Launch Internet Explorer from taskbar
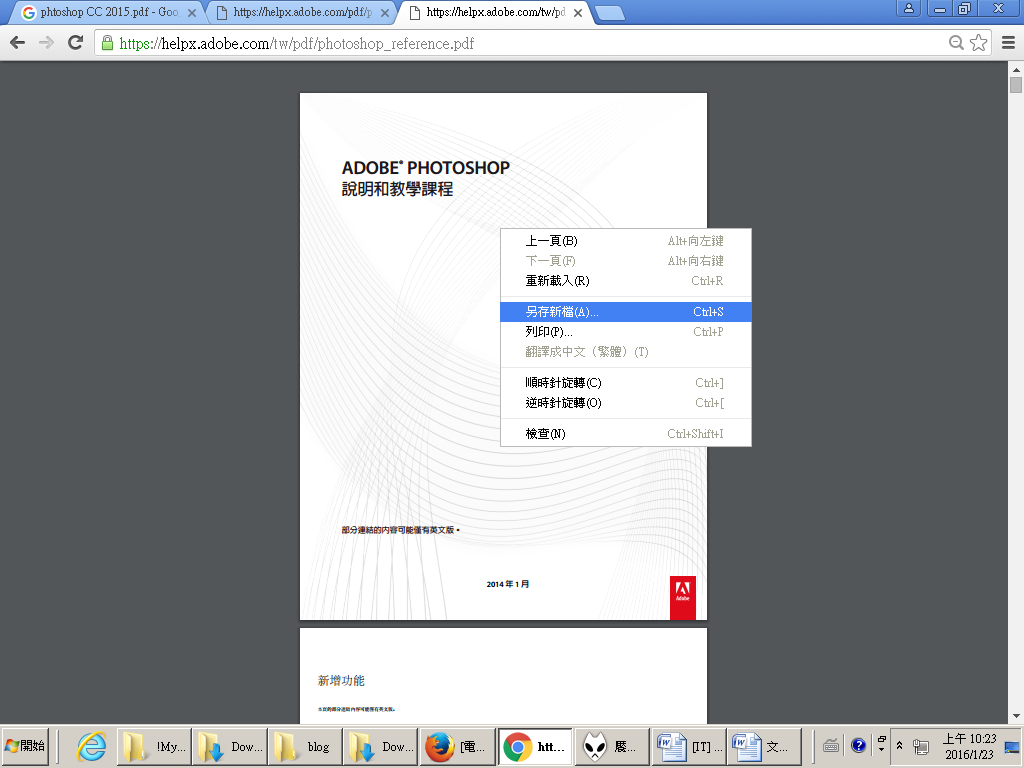Image resolution: width=1024 pixels, height=768 pixels. (x=91, y=746)
